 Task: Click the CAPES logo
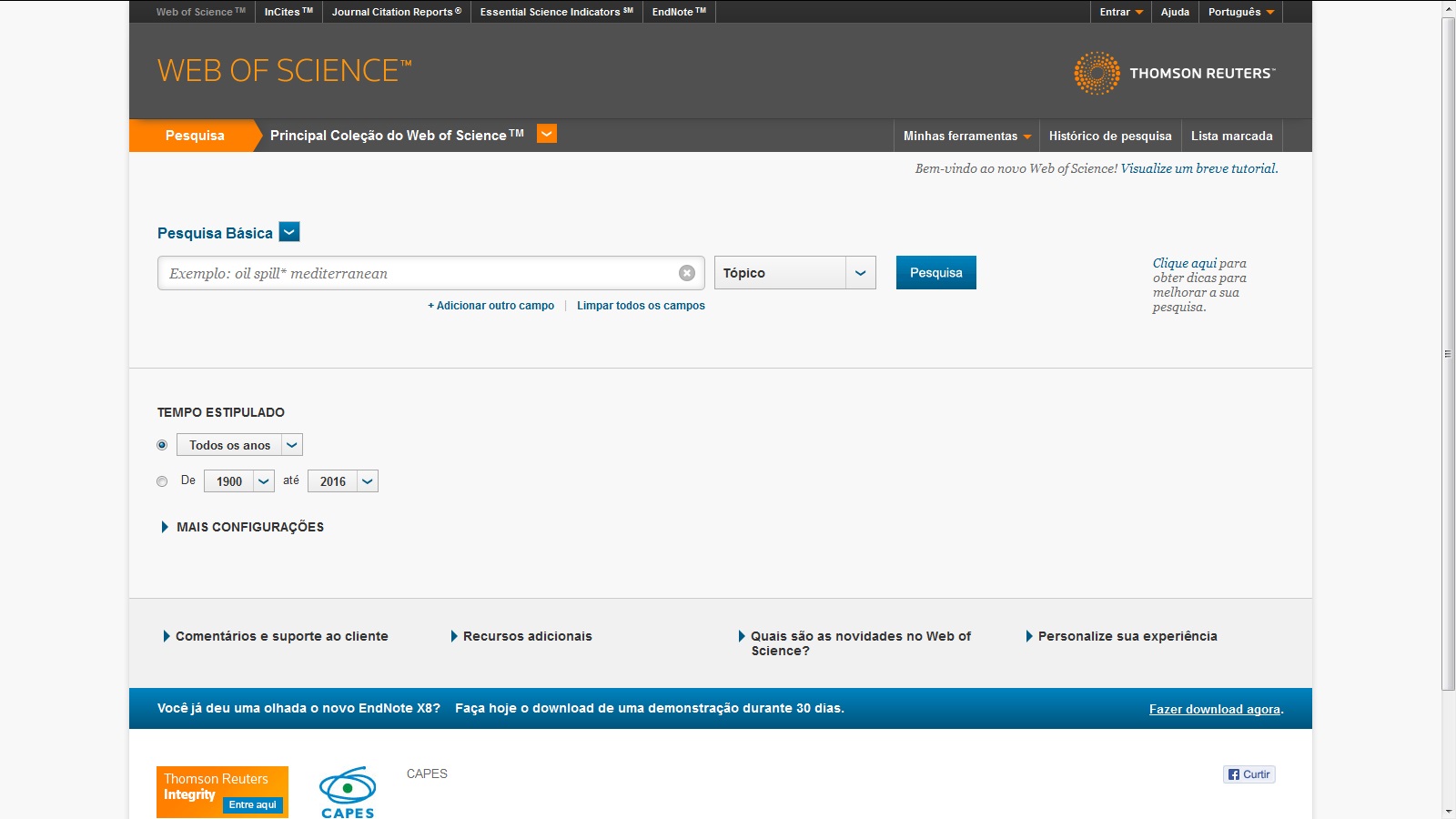point(348,793)
